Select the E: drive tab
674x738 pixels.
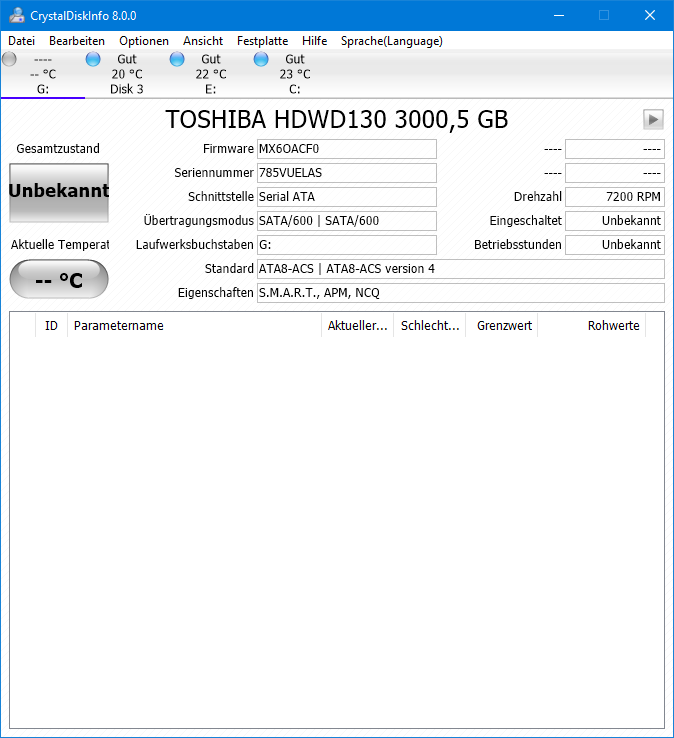click(210, 74)
